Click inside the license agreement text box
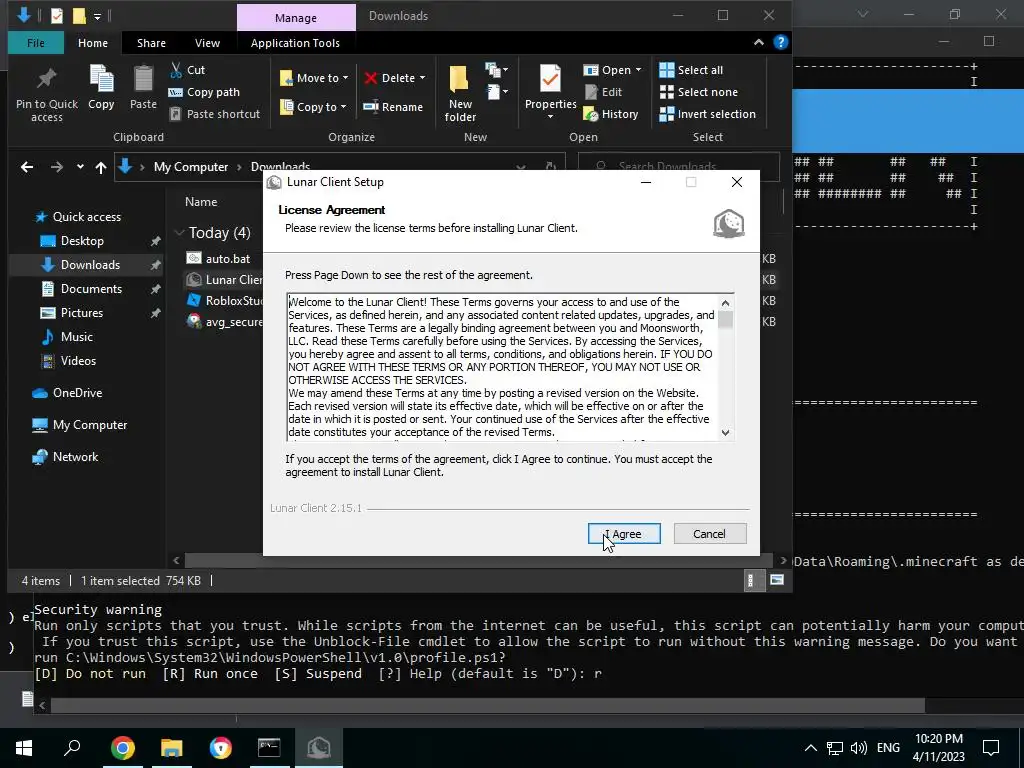This screenshot has height=768, width=1024. (x=503, y=367)
